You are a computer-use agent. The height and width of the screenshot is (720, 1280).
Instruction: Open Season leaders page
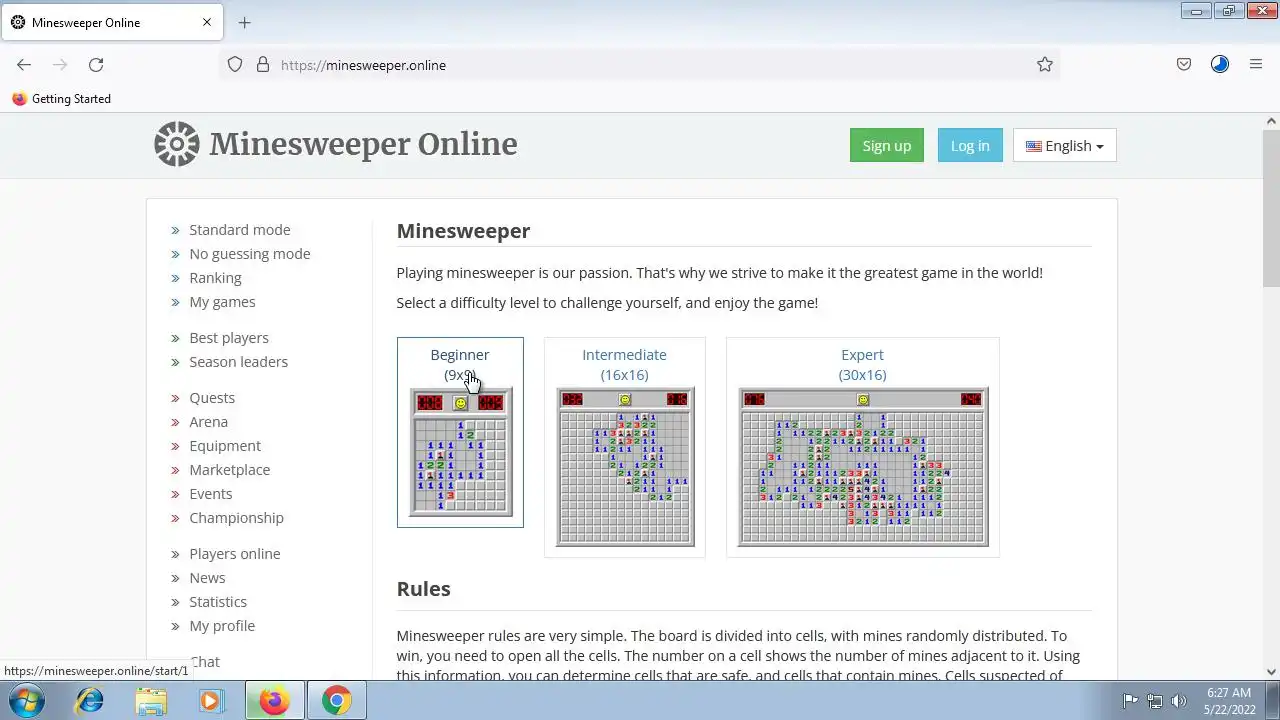pyautogui.click(x=238, y=362)
